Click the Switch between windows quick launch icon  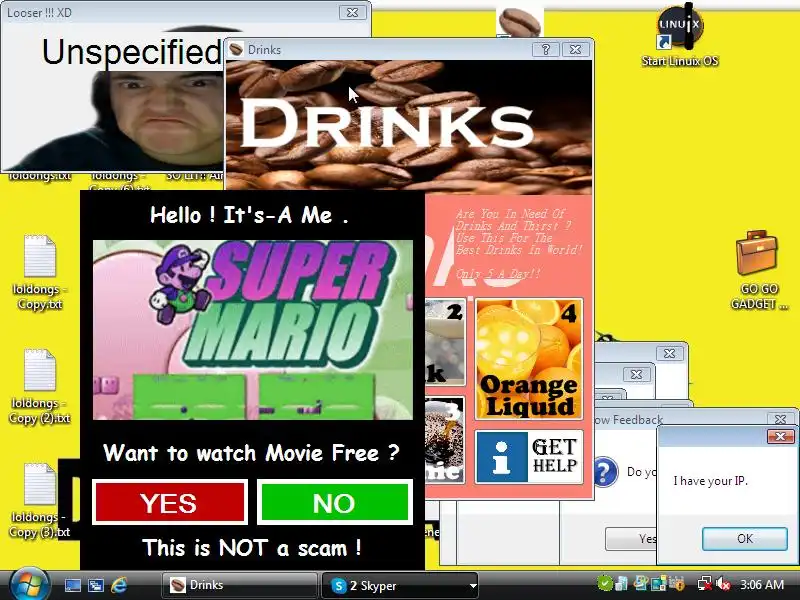(x=95, y=585)
